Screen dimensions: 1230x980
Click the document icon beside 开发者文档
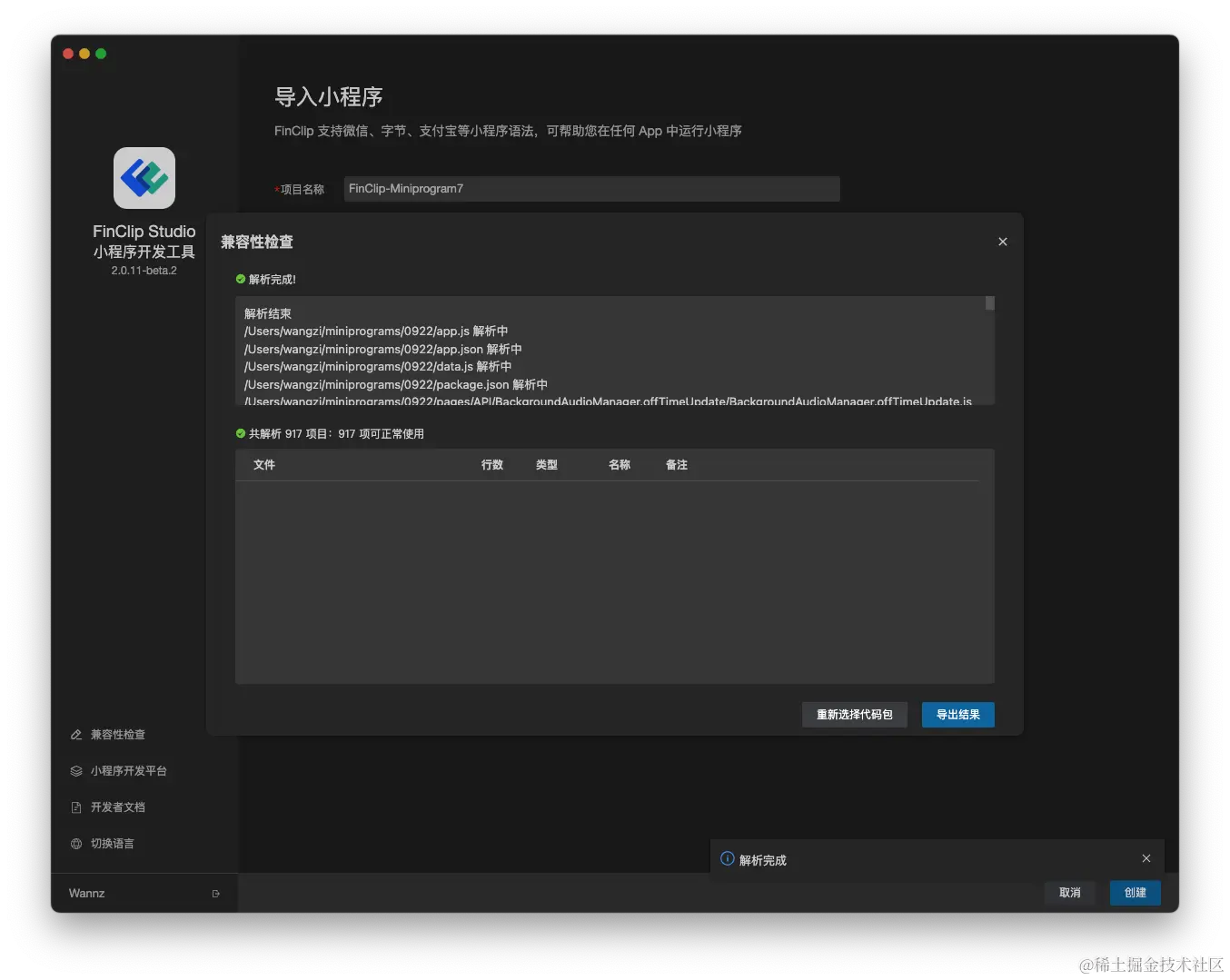tap(76, 807)
